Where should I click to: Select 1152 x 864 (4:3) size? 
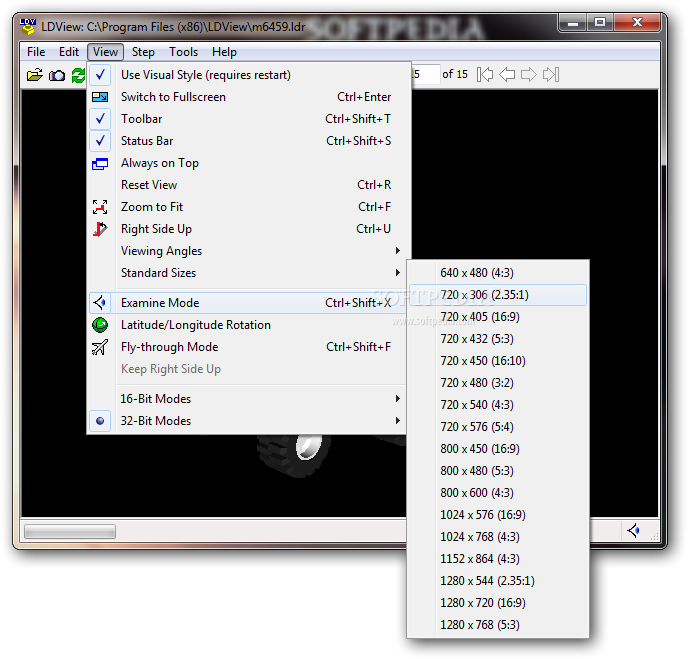click(x=498, y=559)
